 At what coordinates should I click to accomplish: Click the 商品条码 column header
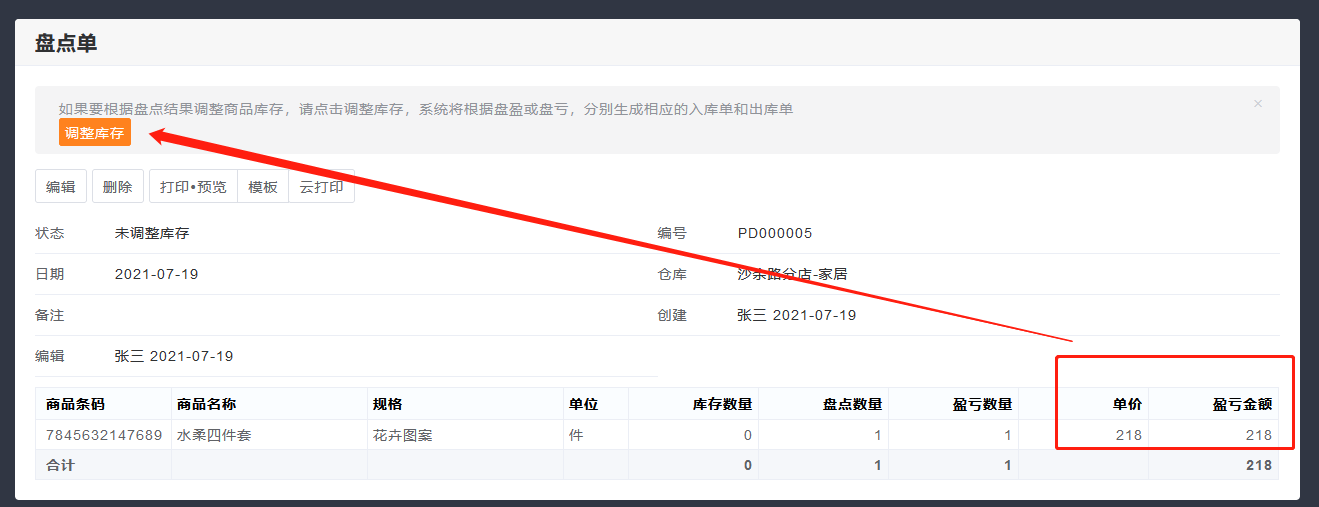coord(75,404)
